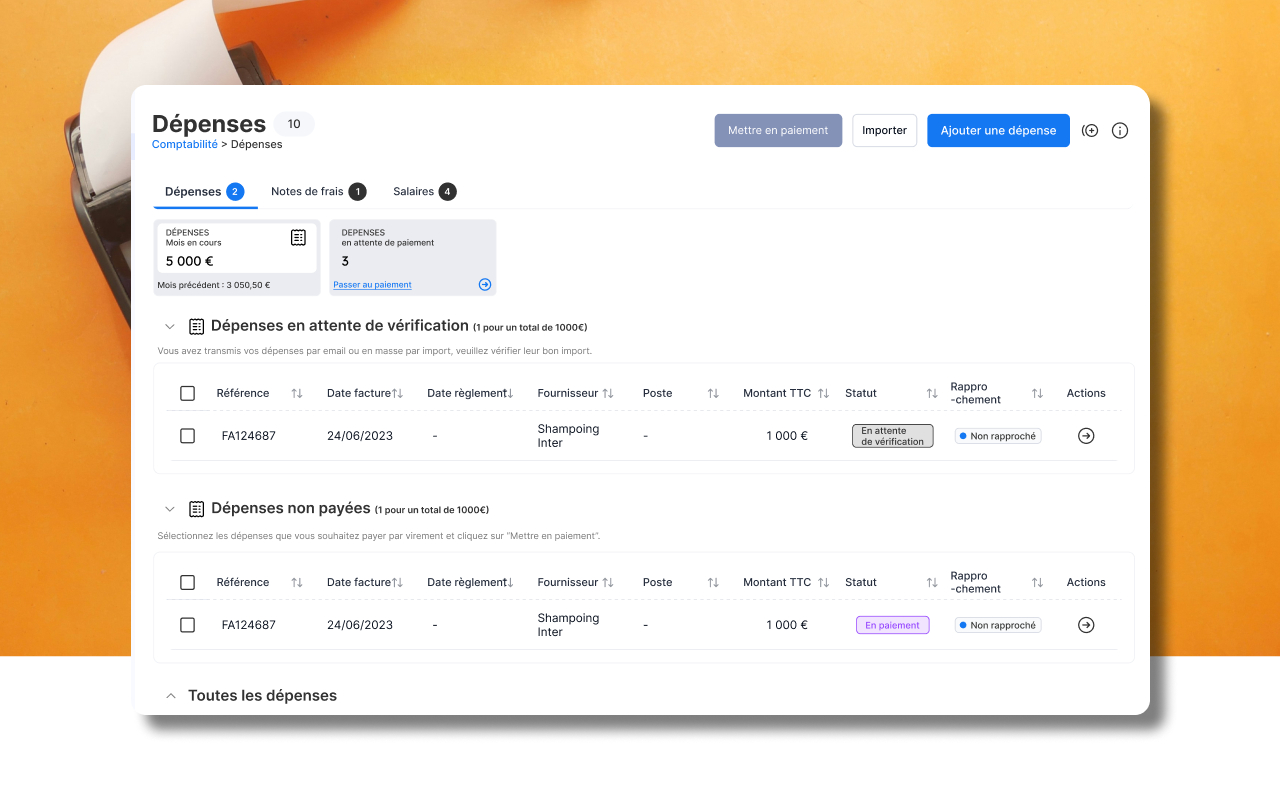Click the Ajouter une dépense button
This screenshot has height=800, width=1280.
(998, 130)
